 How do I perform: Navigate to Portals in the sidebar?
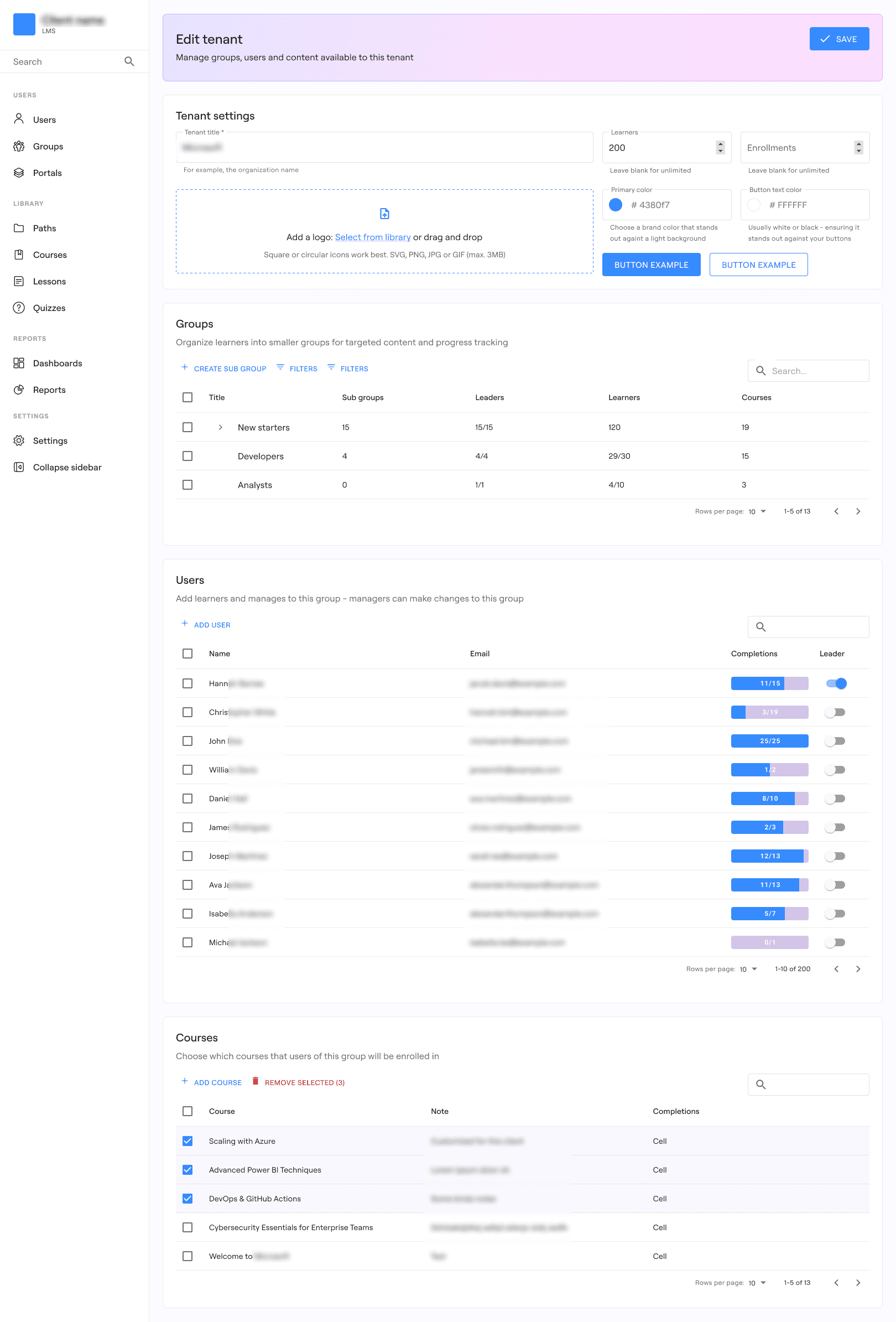pos(47,173)
